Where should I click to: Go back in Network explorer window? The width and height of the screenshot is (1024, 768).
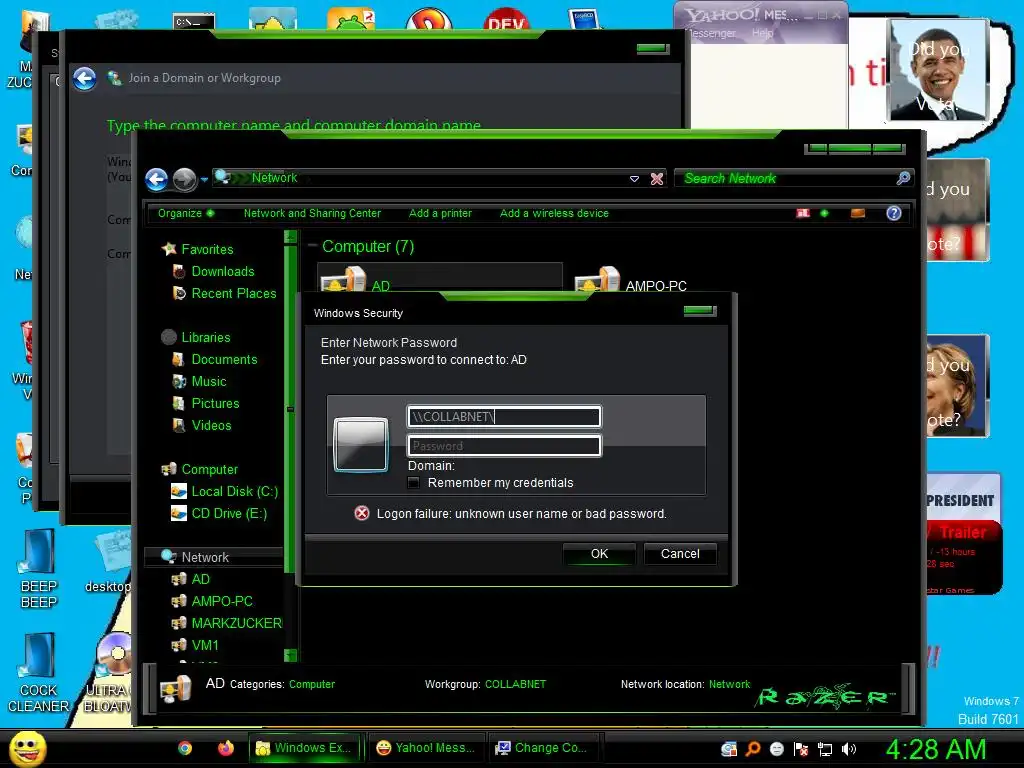pos(157,179)
